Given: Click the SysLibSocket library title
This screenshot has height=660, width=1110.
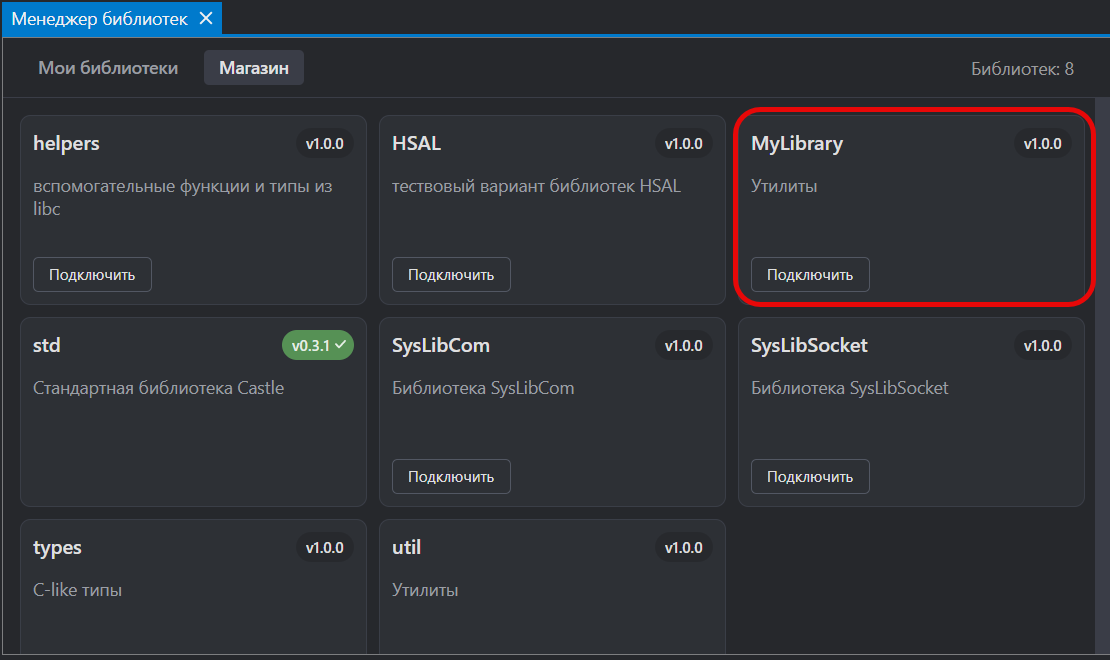Looking at the screenshot, I should pos(809,346).
